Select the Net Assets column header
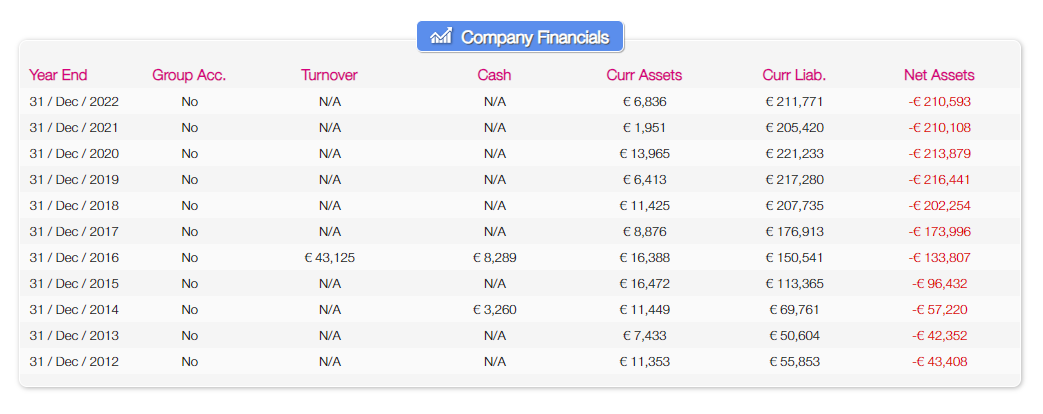This screenshot has width=1043, height=414. pyautogui.click(x=939, y=75)
